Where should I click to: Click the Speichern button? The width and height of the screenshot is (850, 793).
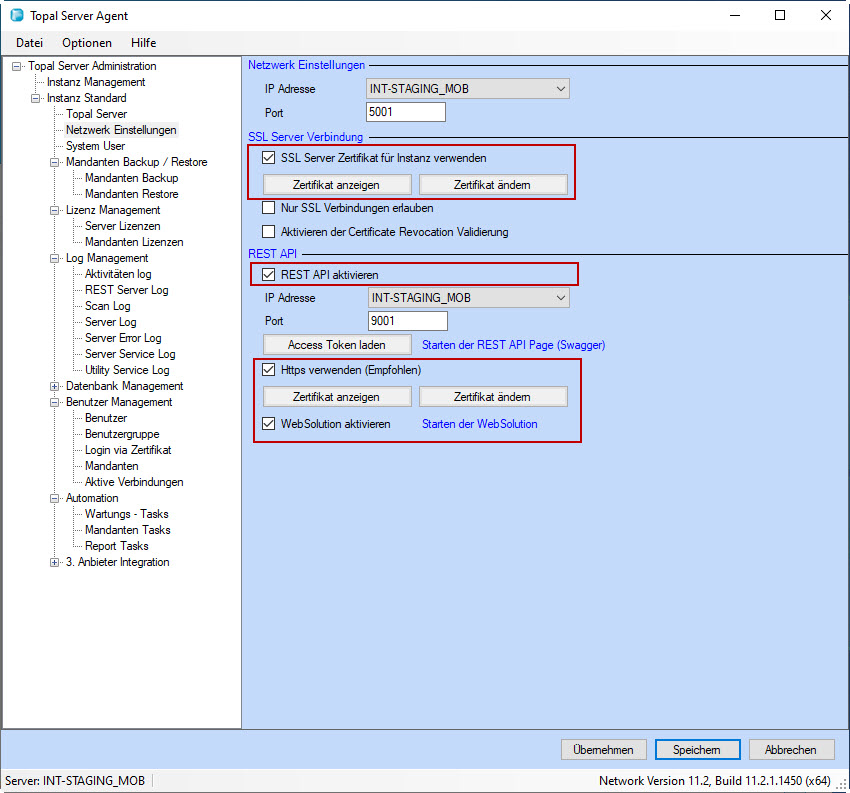coord(697,750)
